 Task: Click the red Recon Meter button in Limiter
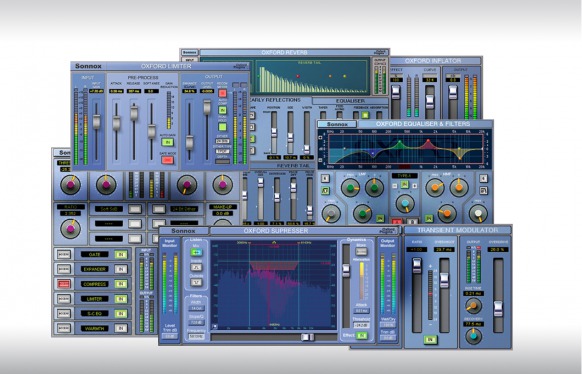[x=222, y=93]
